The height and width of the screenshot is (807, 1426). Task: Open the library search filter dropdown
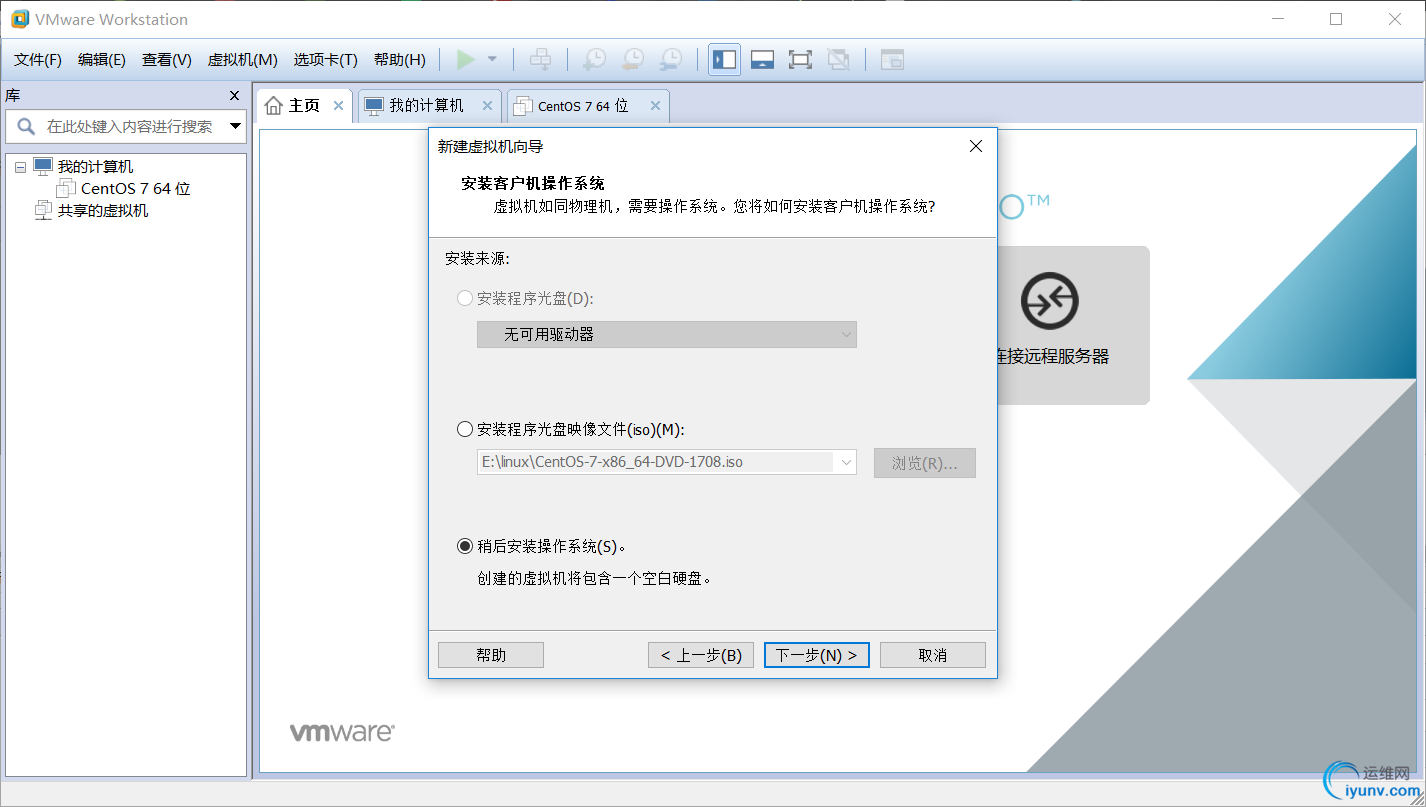coord(236,126)
